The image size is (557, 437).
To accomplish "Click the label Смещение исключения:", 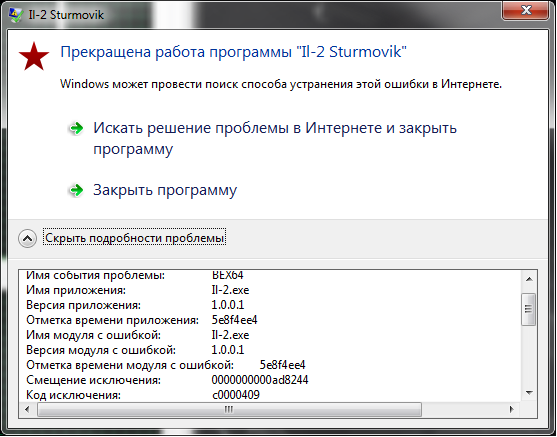I will (93, 380).
